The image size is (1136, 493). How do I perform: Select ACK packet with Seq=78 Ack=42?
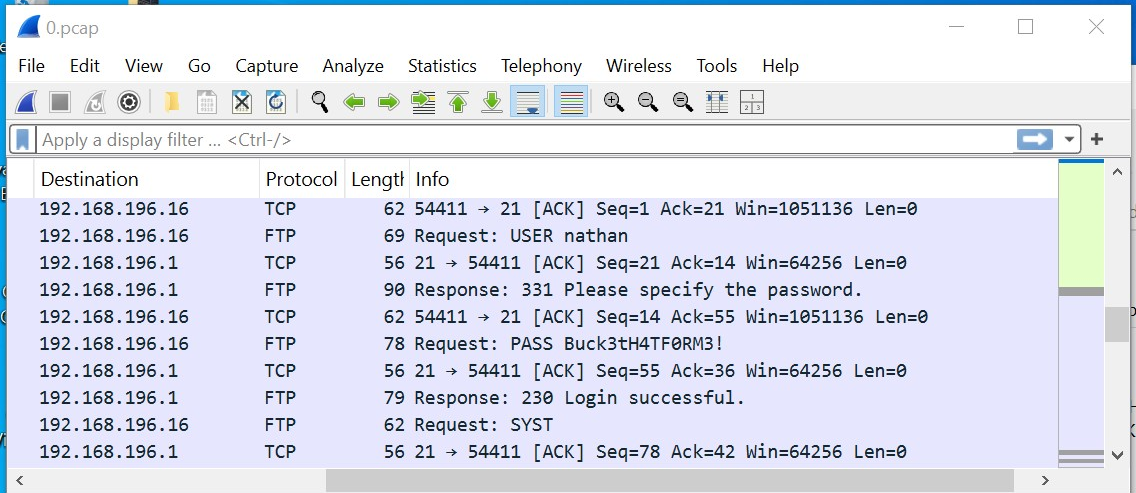532,452
